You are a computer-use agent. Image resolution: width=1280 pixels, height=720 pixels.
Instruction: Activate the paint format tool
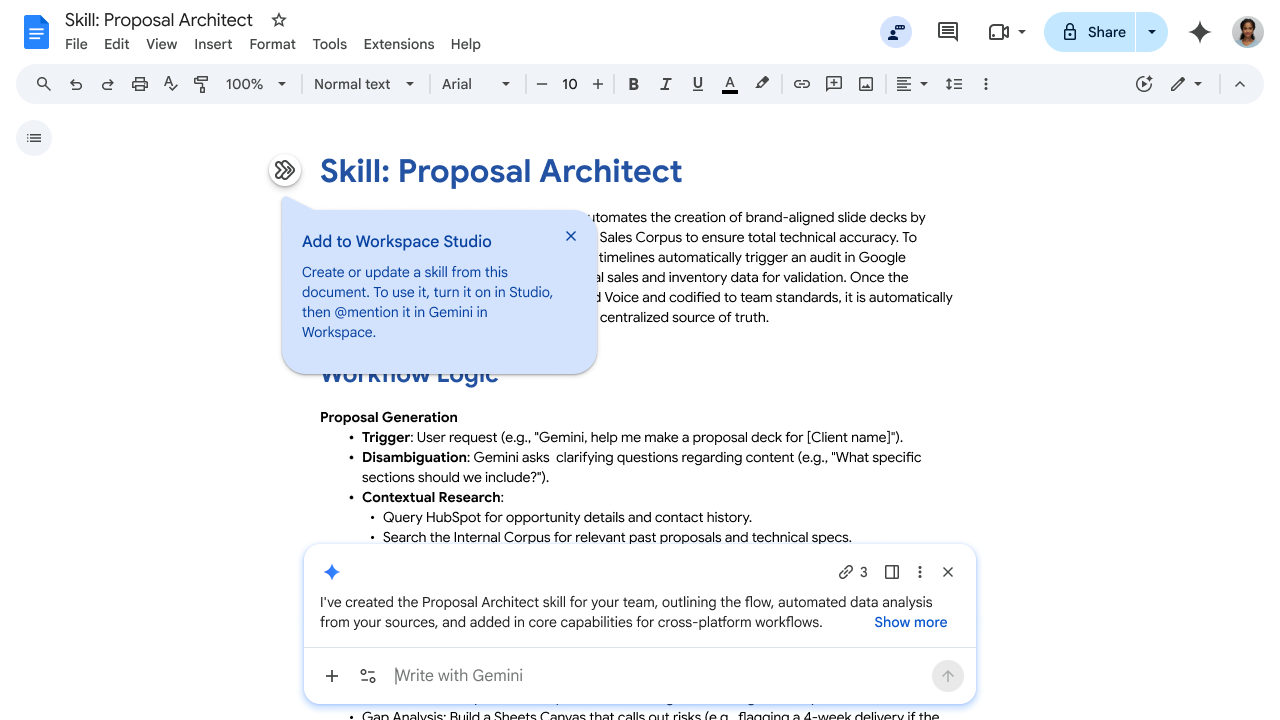(x=202, y=84)
